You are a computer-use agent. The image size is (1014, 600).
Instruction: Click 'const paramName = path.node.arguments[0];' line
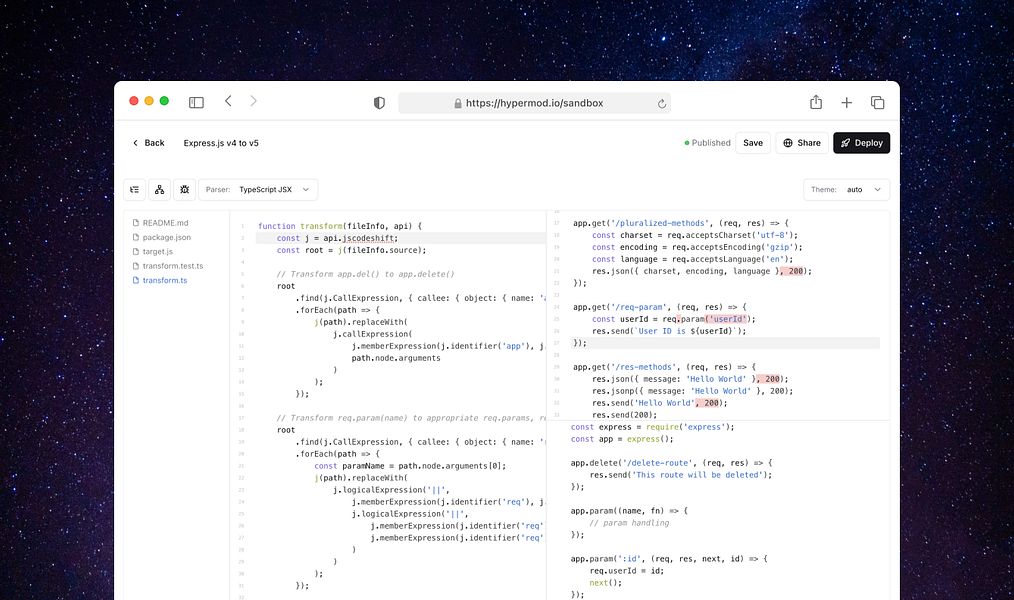[x=410, y=466]
